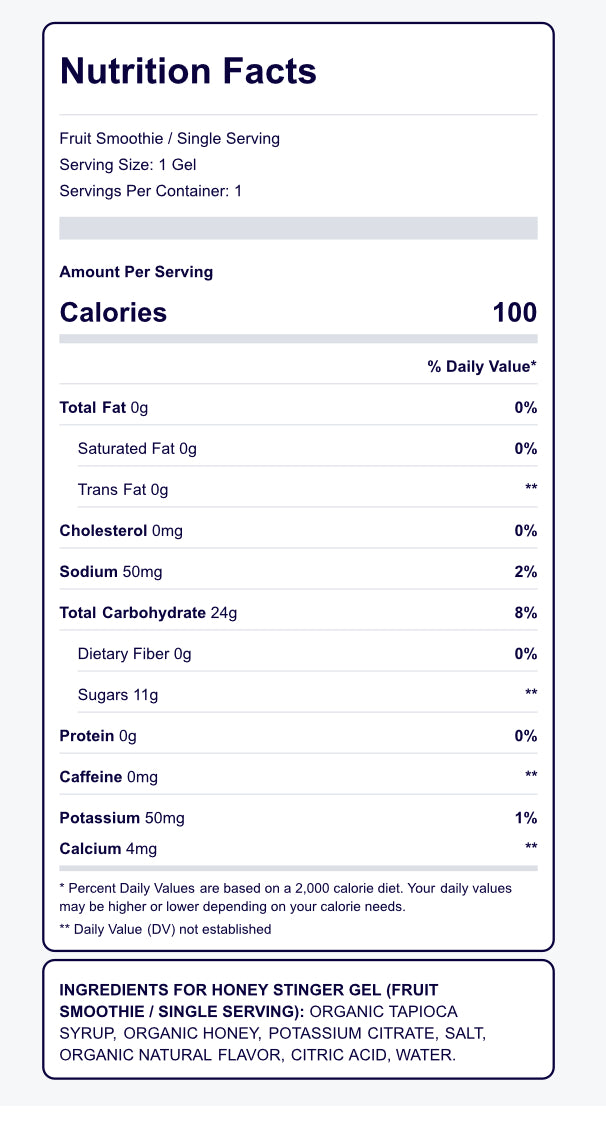Click the Sodium 2% daily value
Image resolution: width=606 pixels, height=1122 pixels.
pyautogui.click(x=526, y=572)
